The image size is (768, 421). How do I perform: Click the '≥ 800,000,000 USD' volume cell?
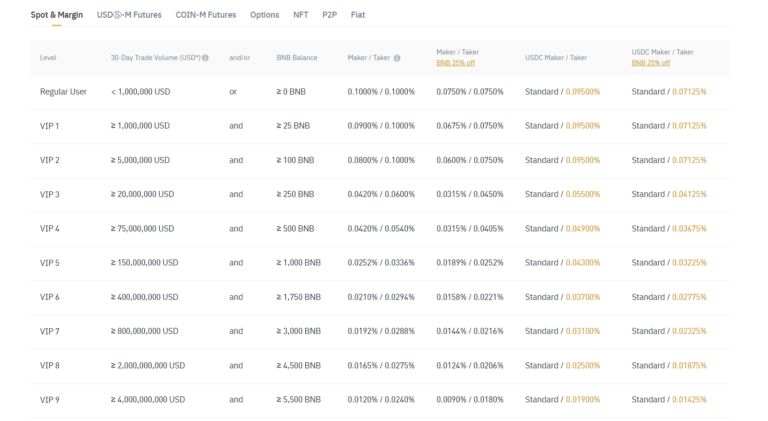click(x=144, y=331)
